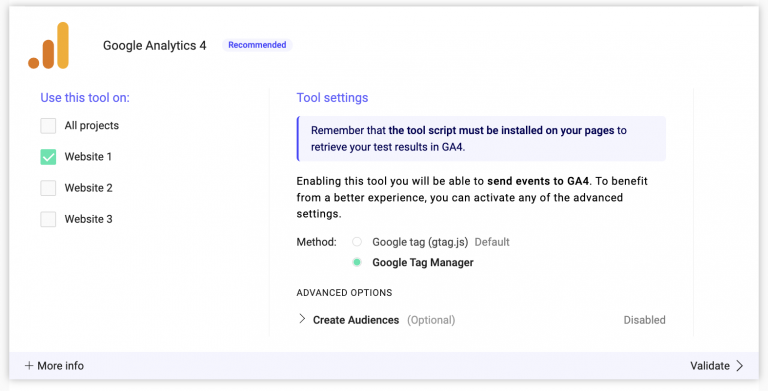Tick the Website 3 checkbox
The width and height of the screenshot is (768, 391).
click(x=48, y=219)
